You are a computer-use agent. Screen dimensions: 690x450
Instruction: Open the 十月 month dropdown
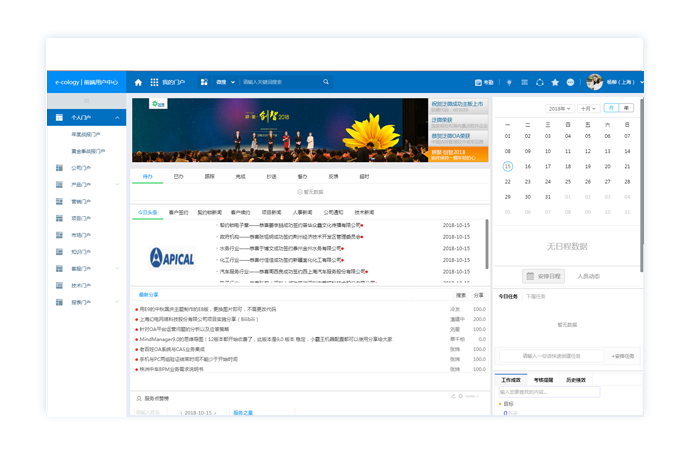coord(588,109)
